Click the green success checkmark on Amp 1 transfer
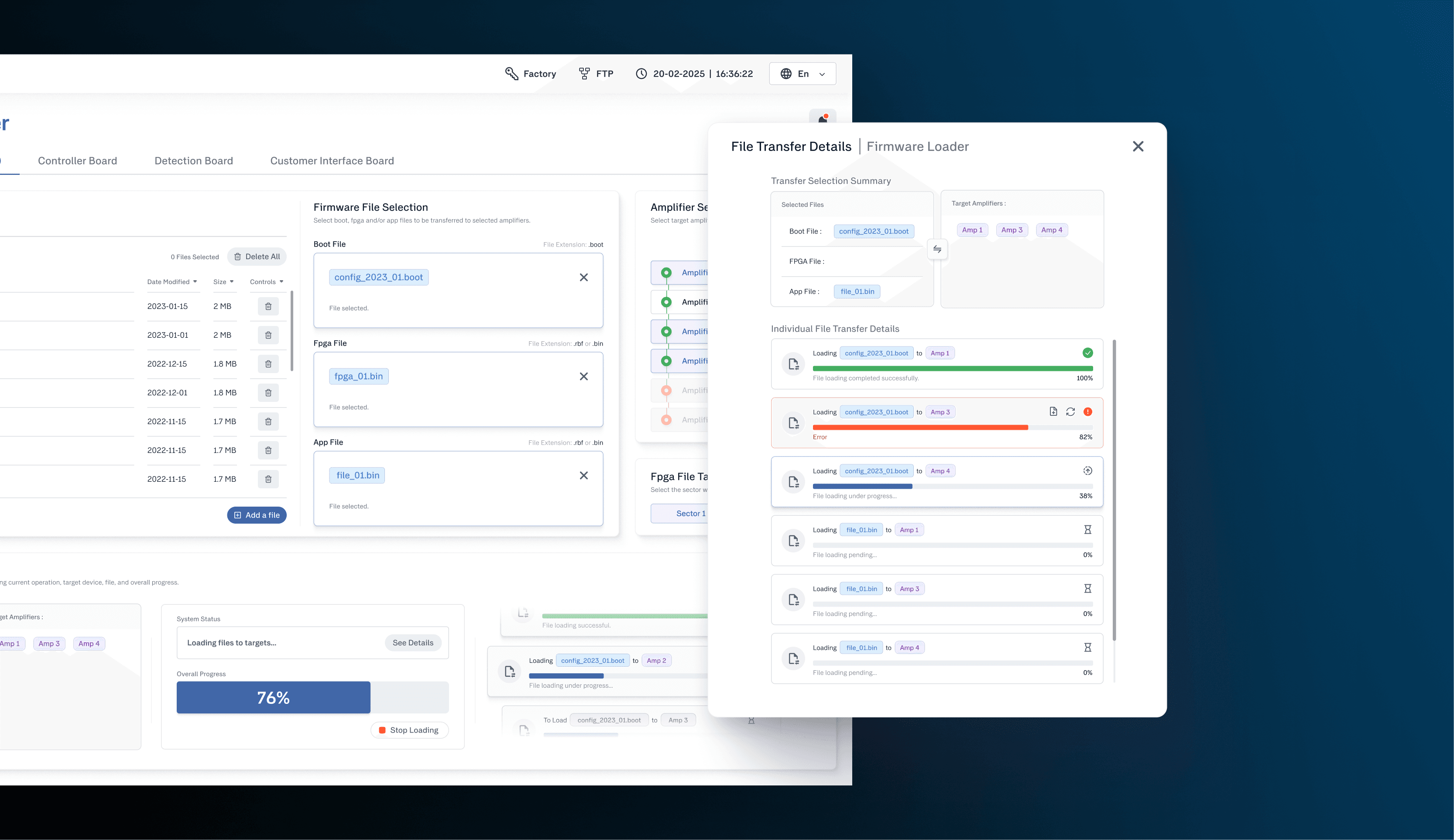Screen dimensions: 1454x840 click(x=1088, y=353)
